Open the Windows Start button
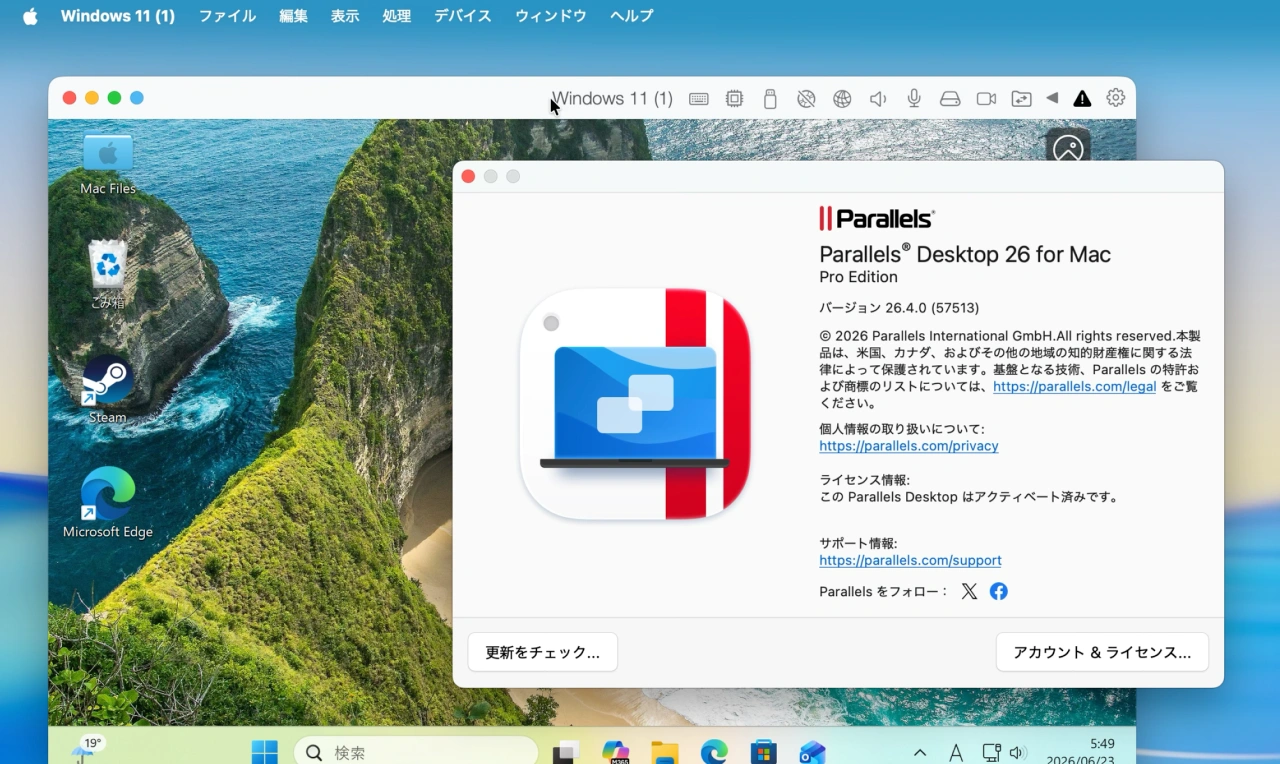 (x=265, y=752)
